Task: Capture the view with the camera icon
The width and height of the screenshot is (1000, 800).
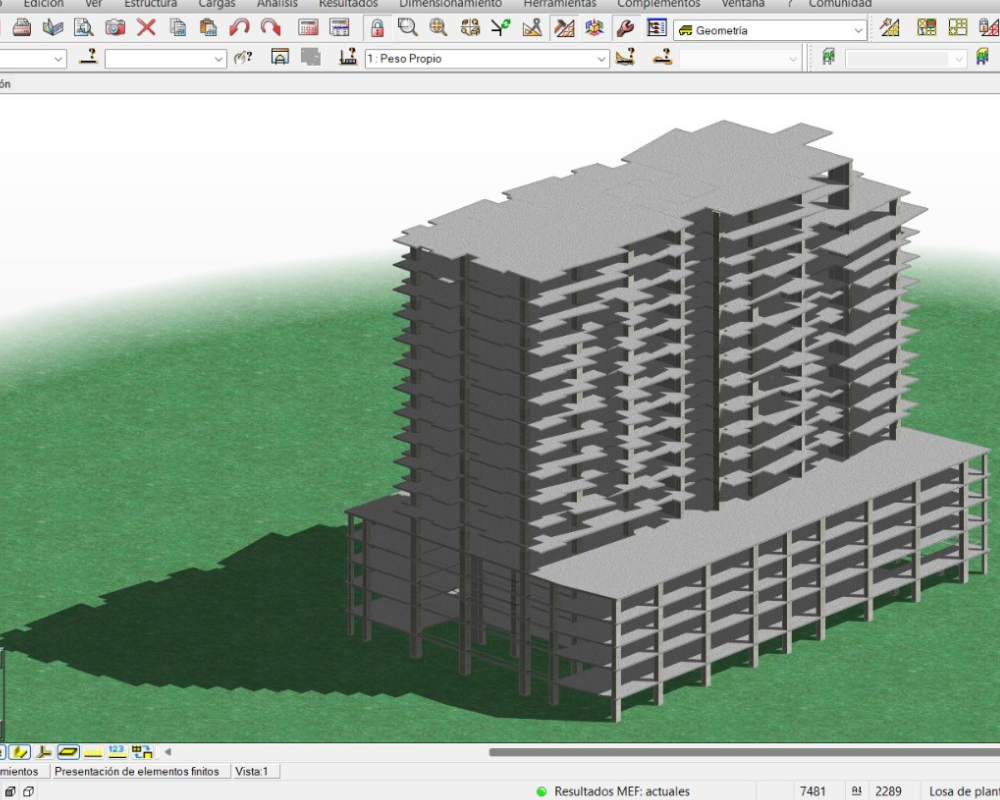Action: [115, 28]
